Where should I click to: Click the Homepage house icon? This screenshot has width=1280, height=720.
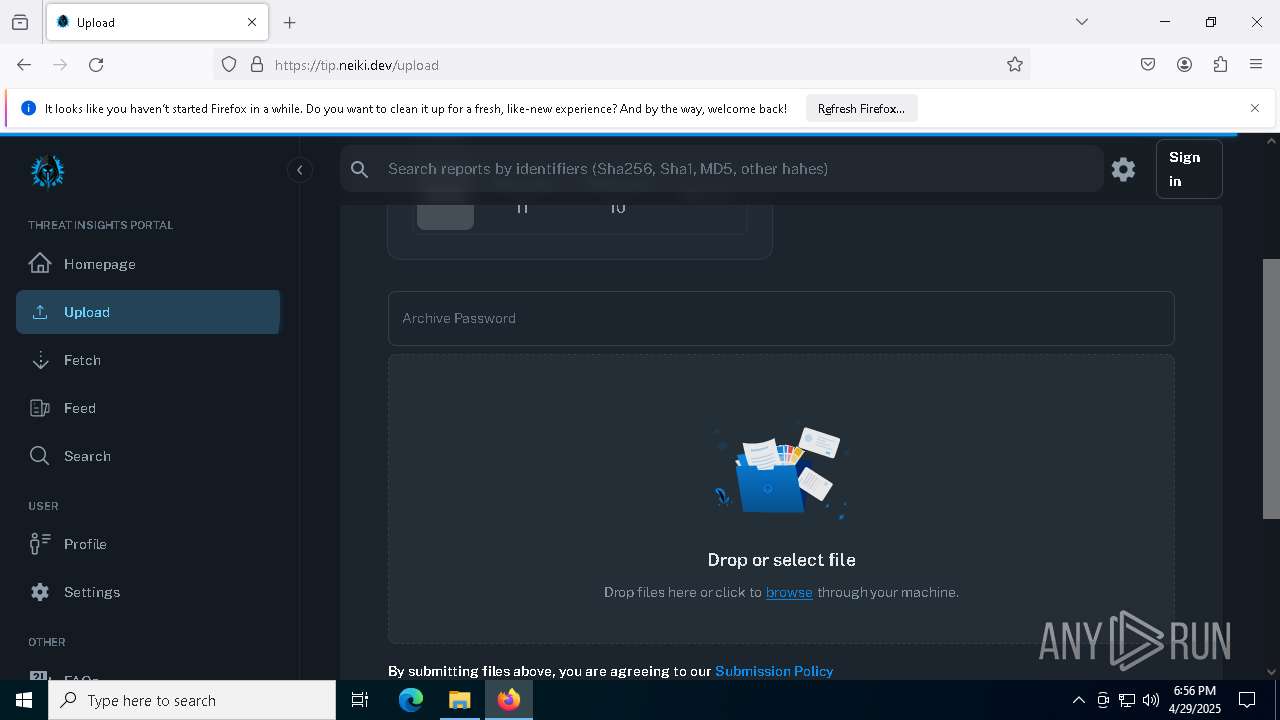(x=40, y=263)
